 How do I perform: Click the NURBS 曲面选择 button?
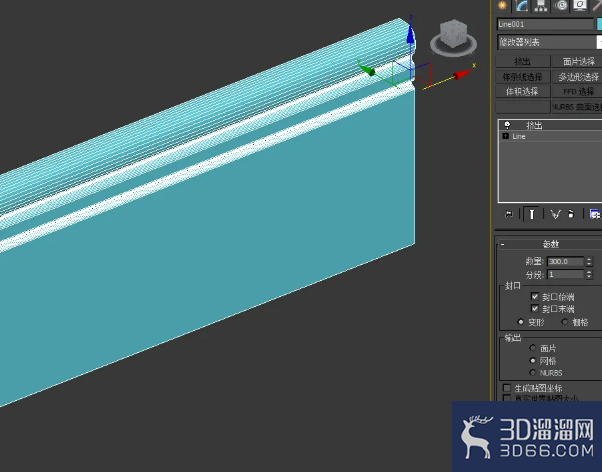577,106
